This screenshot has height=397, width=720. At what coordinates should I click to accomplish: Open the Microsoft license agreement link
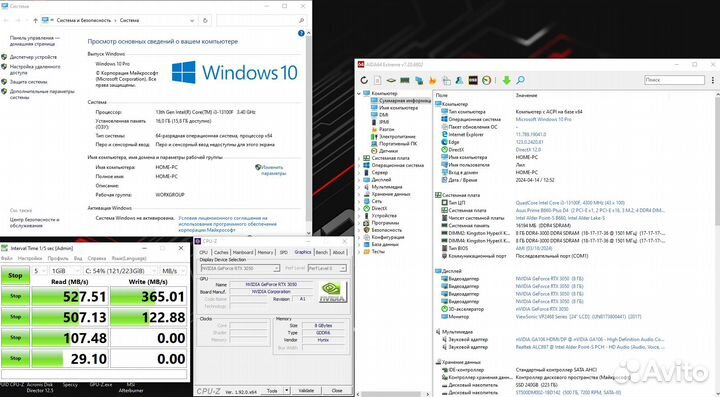click(227, 224)
